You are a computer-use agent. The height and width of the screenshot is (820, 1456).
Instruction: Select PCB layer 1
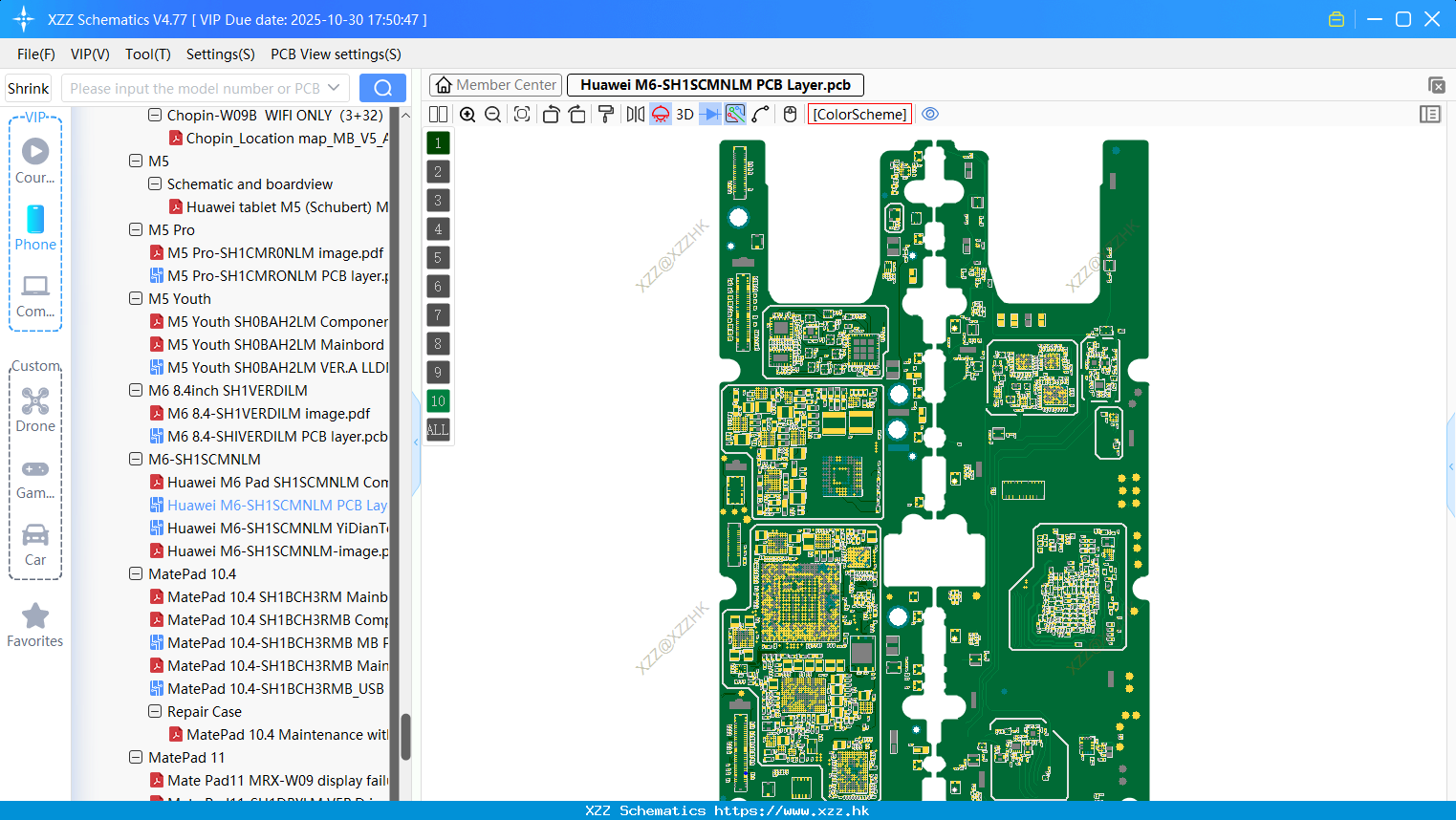(x=438, y=143)
